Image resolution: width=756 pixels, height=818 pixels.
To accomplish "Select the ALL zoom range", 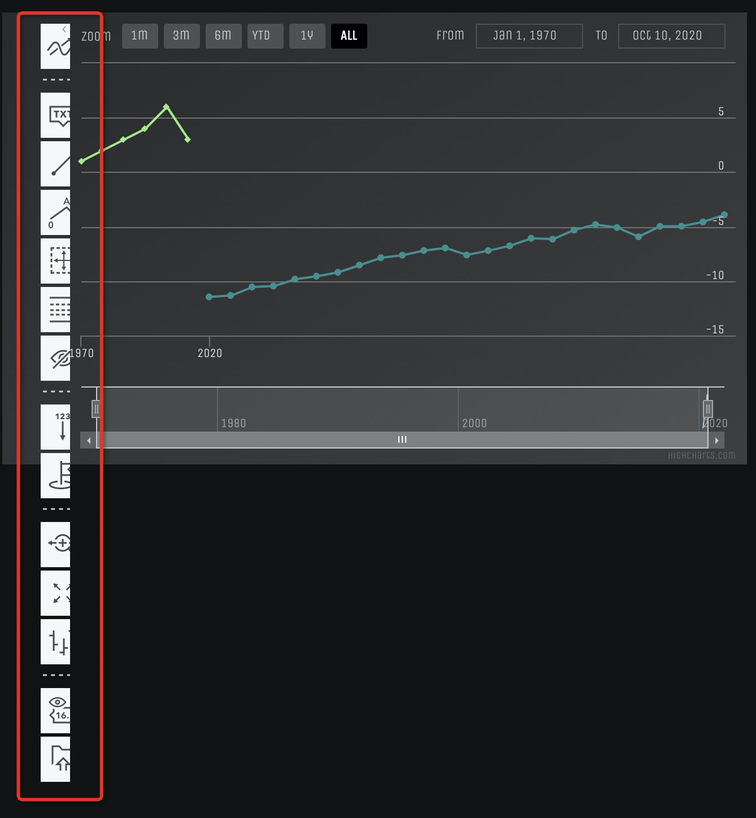I will pos(349,36).
